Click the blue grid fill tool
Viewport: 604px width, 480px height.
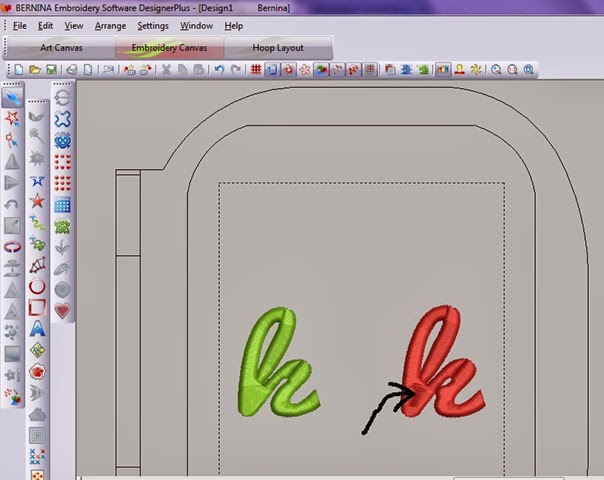pyautogui.click(x=62, y=205)
